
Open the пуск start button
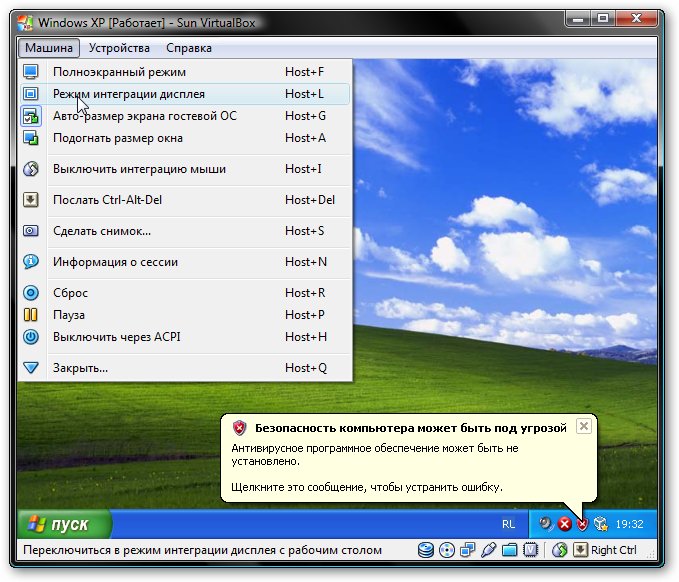[x=64, y=524]
